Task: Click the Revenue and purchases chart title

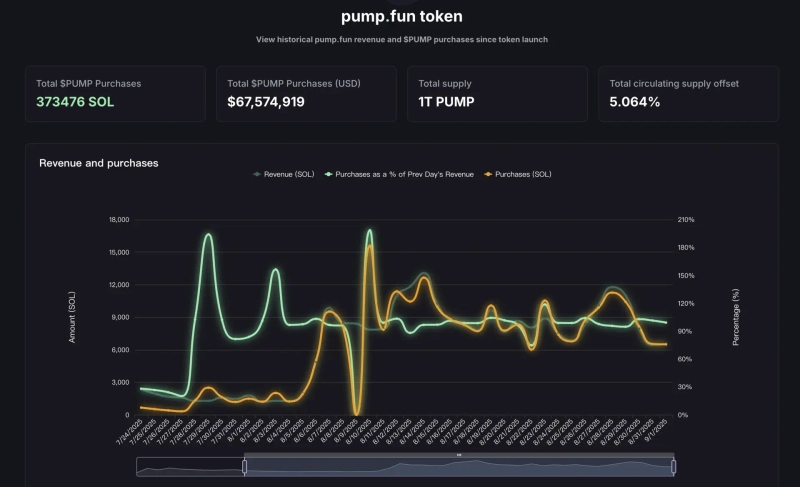Action: coord(98,162)
